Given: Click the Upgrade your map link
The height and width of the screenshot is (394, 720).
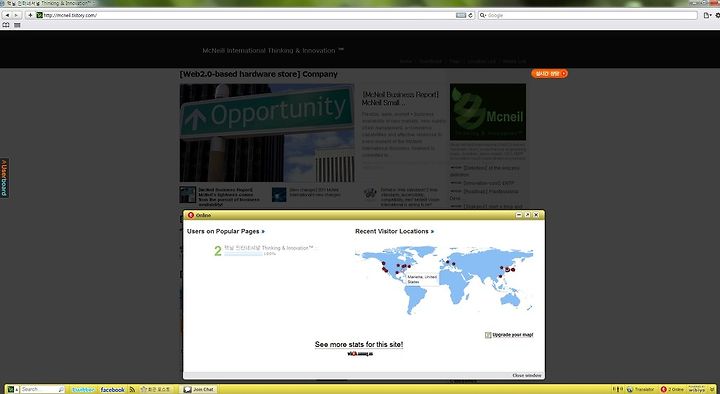Looking at the screenshot, I should 509,335.
